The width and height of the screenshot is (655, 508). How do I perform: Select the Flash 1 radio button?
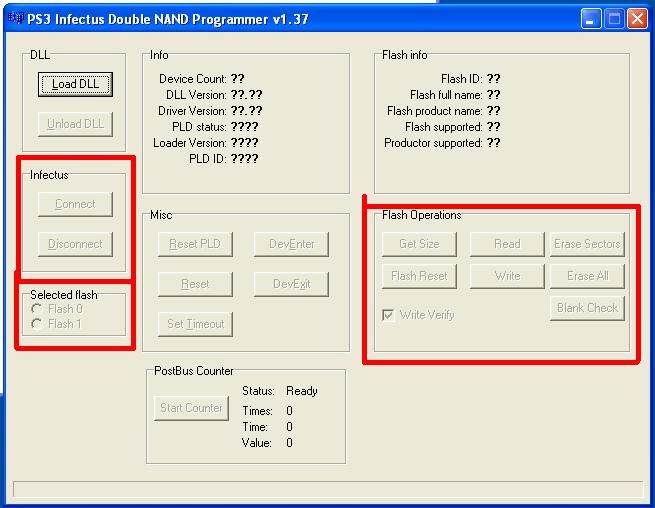56,324
